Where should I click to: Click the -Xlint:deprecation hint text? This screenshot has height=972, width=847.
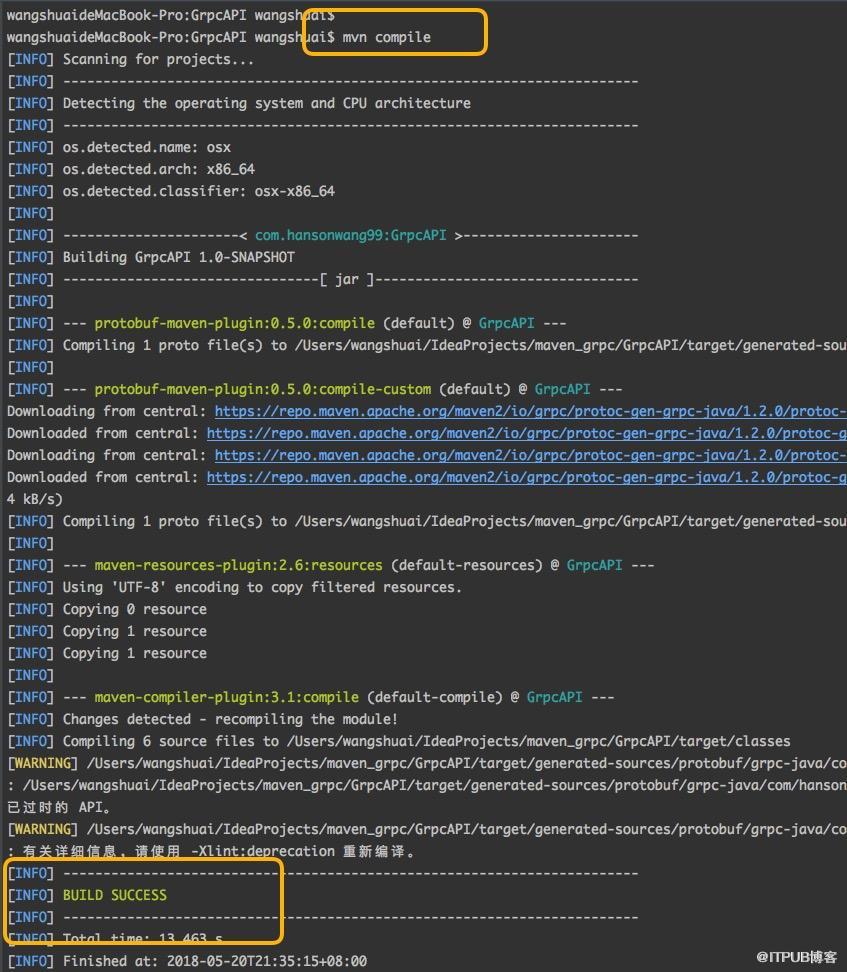point(262,852)
